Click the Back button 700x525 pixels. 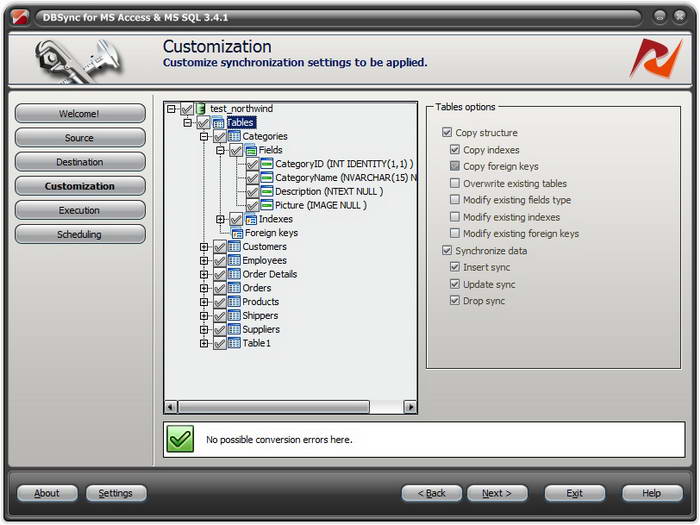click(x=431, y=493)
